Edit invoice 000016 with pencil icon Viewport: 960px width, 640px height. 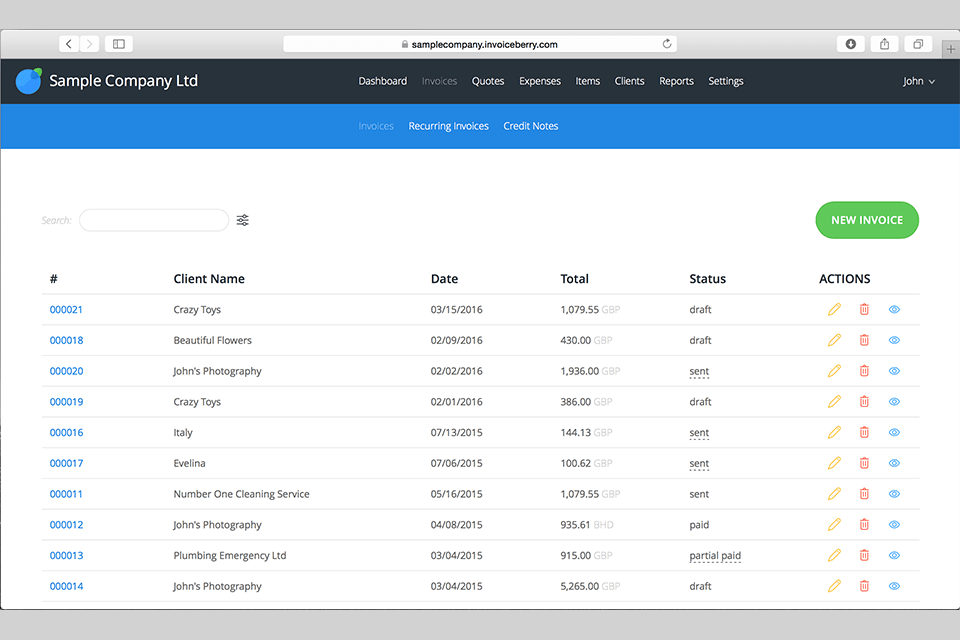(834, 432)
